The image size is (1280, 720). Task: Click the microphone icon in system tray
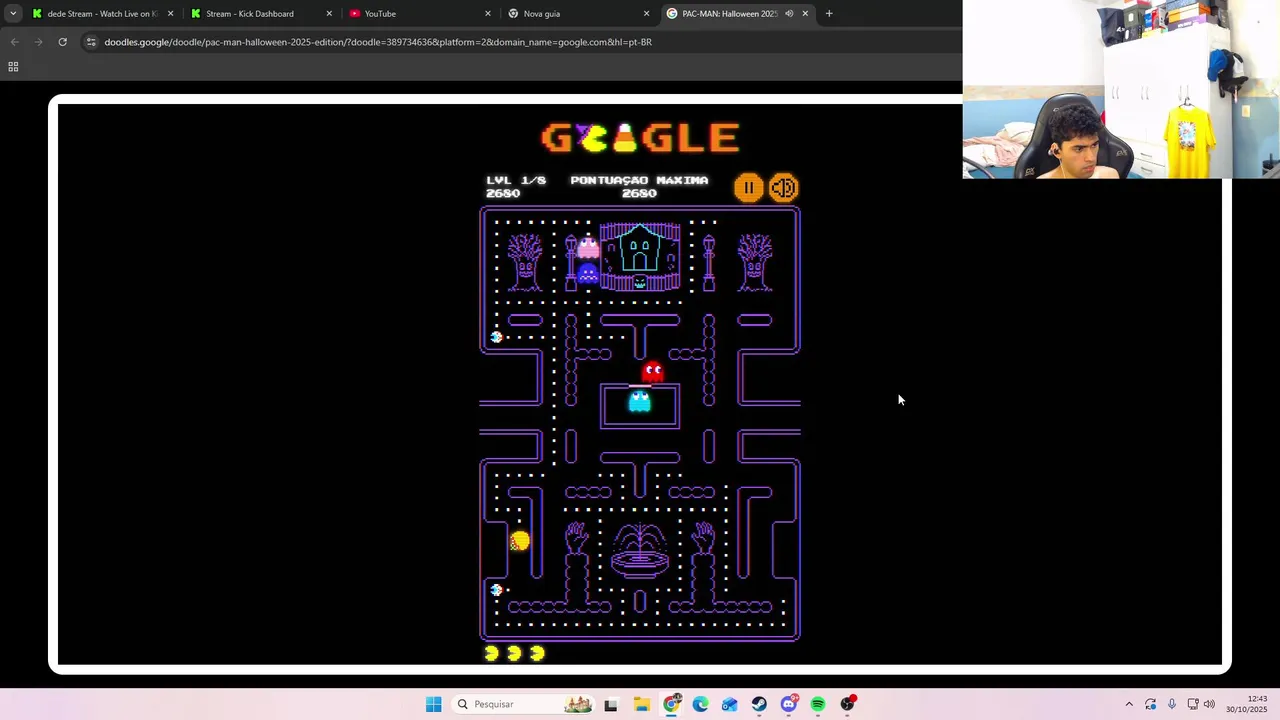(1172, 704)
